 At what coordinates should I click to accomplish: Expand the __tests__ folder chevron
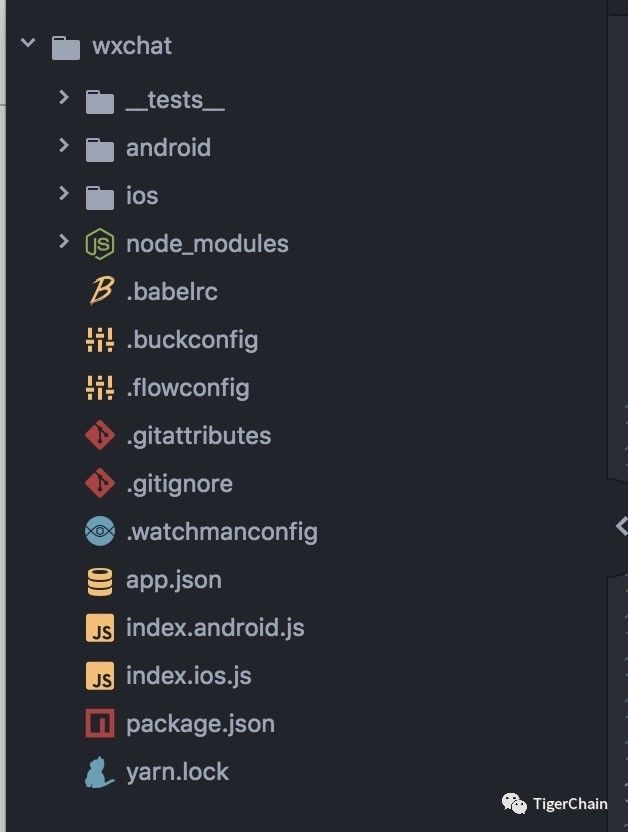(x=64, y=97)
